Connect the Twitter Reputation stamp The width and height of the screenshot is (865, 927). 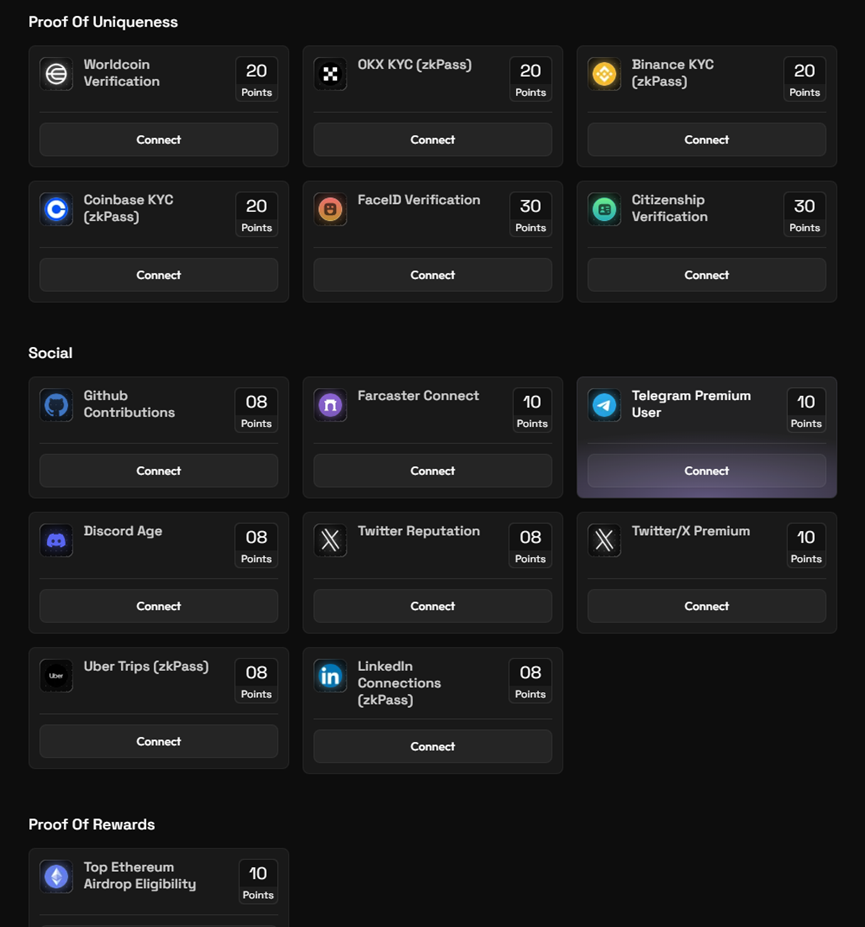tap(432, 606)
